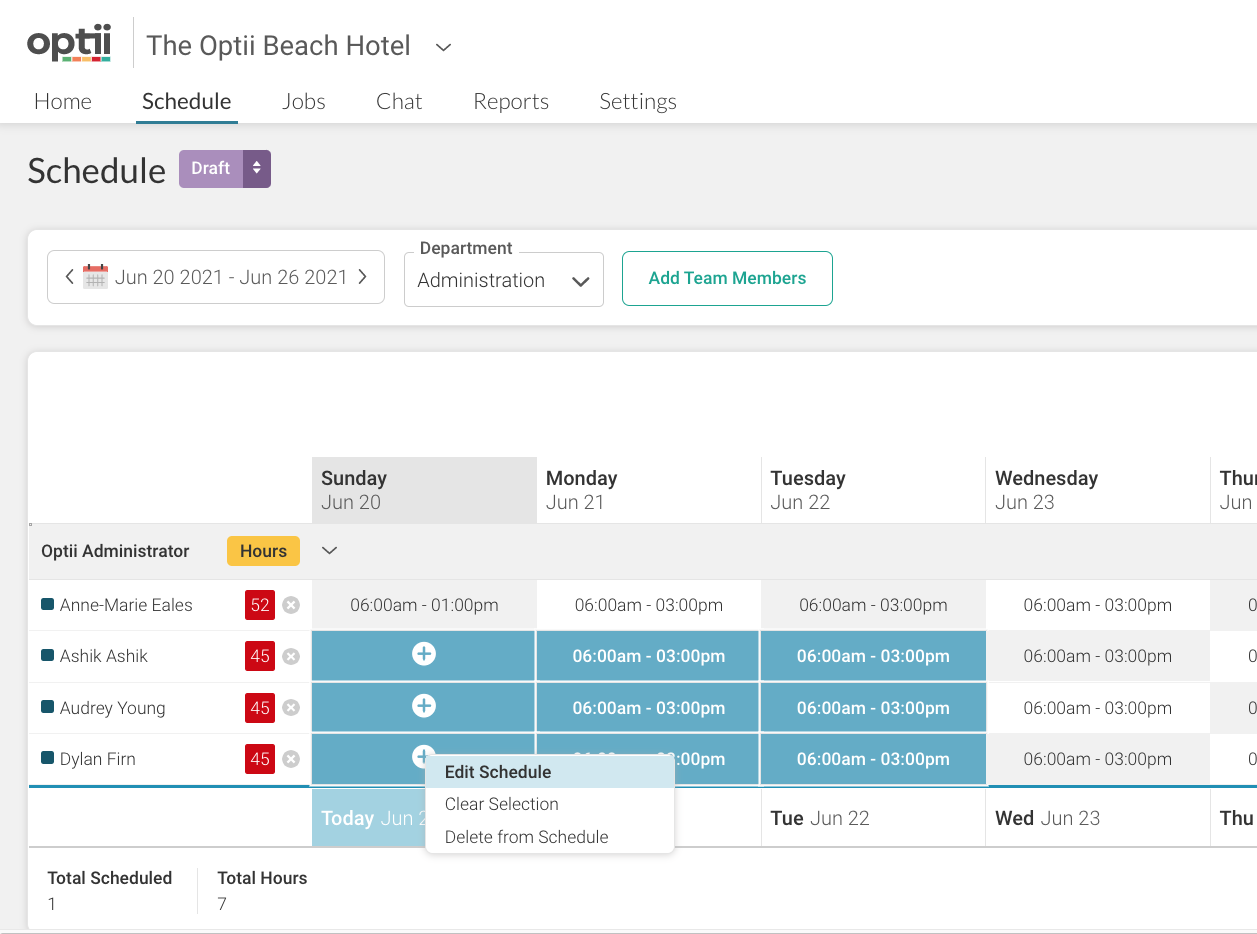Screen dimensions: 1257x934
Task: Select Dylan Firn's Wednesday shift cell
Action: [x=1098, y=759]
